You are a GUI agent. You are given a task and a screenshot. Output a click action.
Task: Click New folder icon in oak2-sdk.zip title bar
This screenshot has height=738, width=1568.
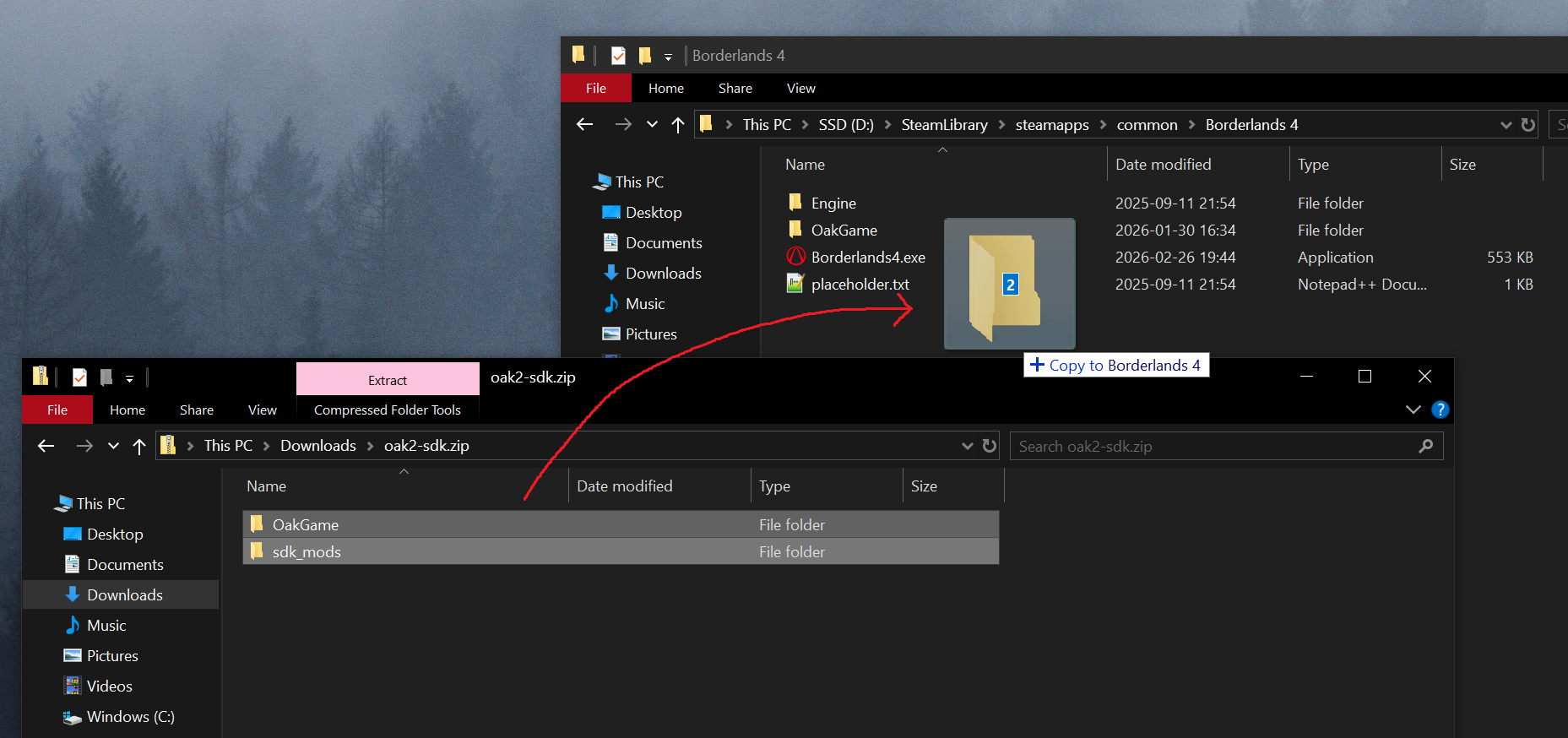106,377
